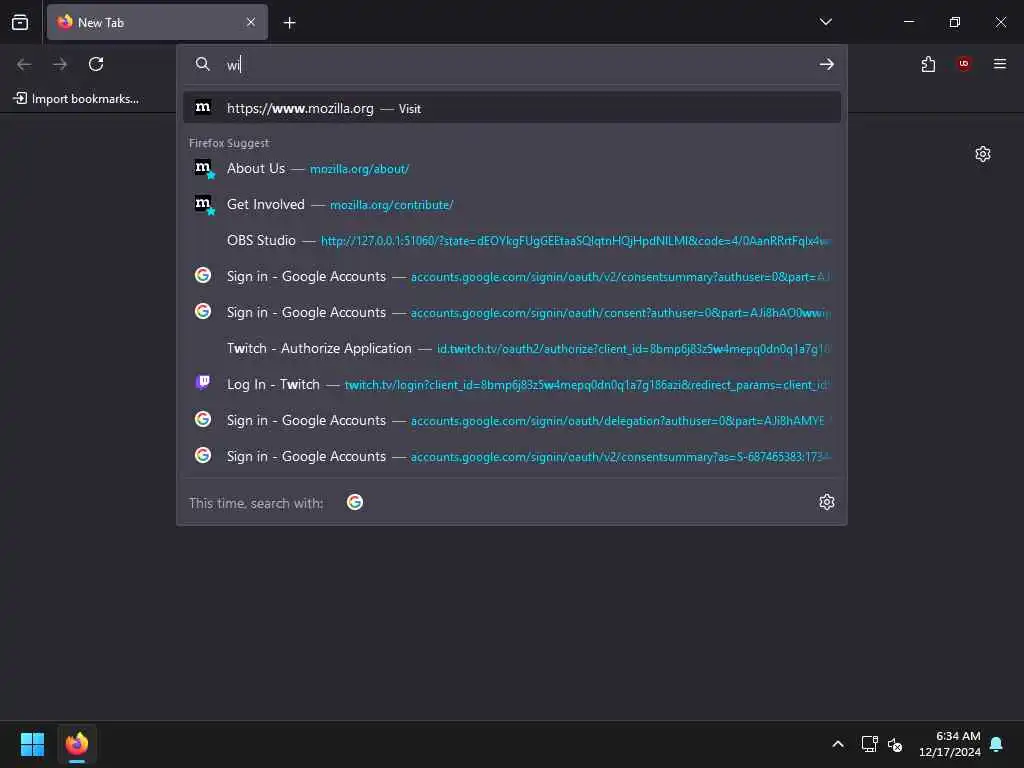Search with Google one-off engine icon

coord(355,502)
